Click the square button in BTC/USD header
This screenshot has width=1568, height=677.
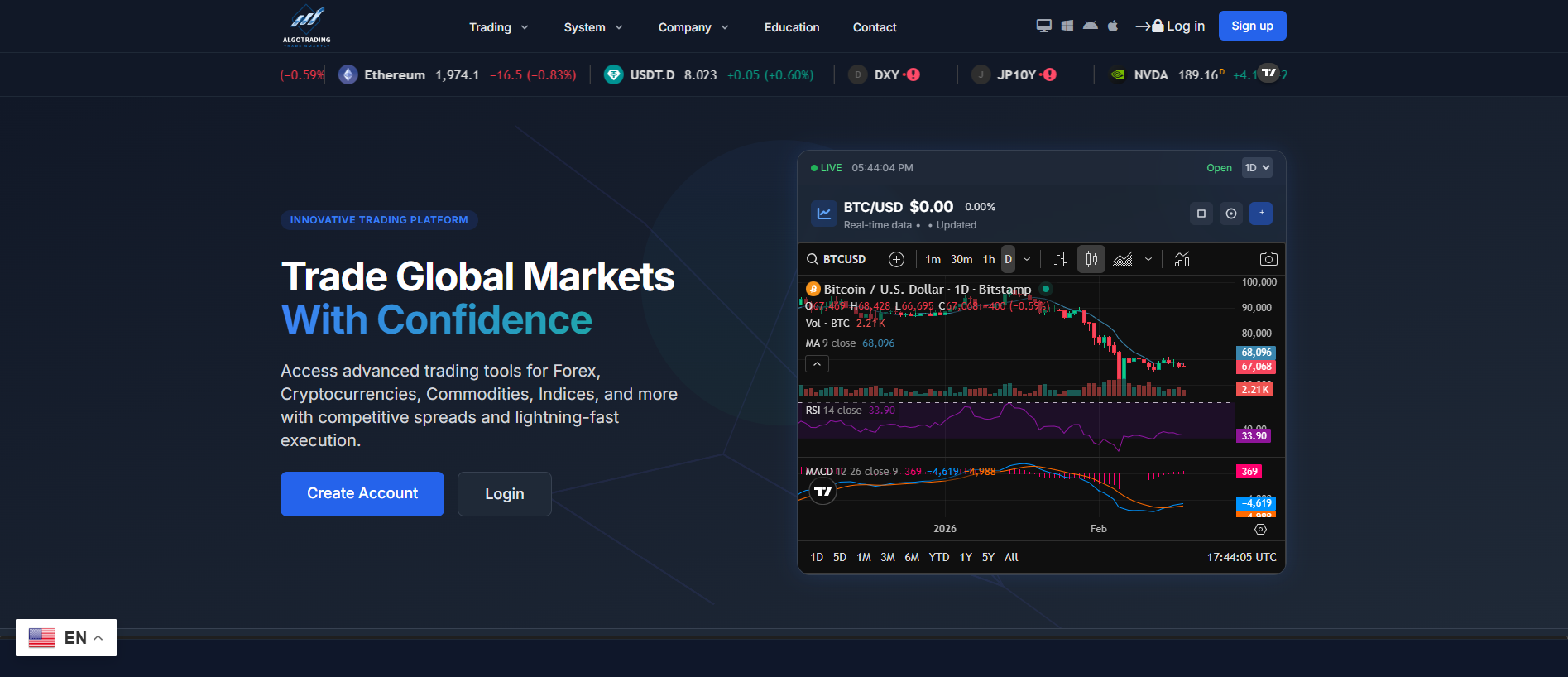click(1201, 214)
